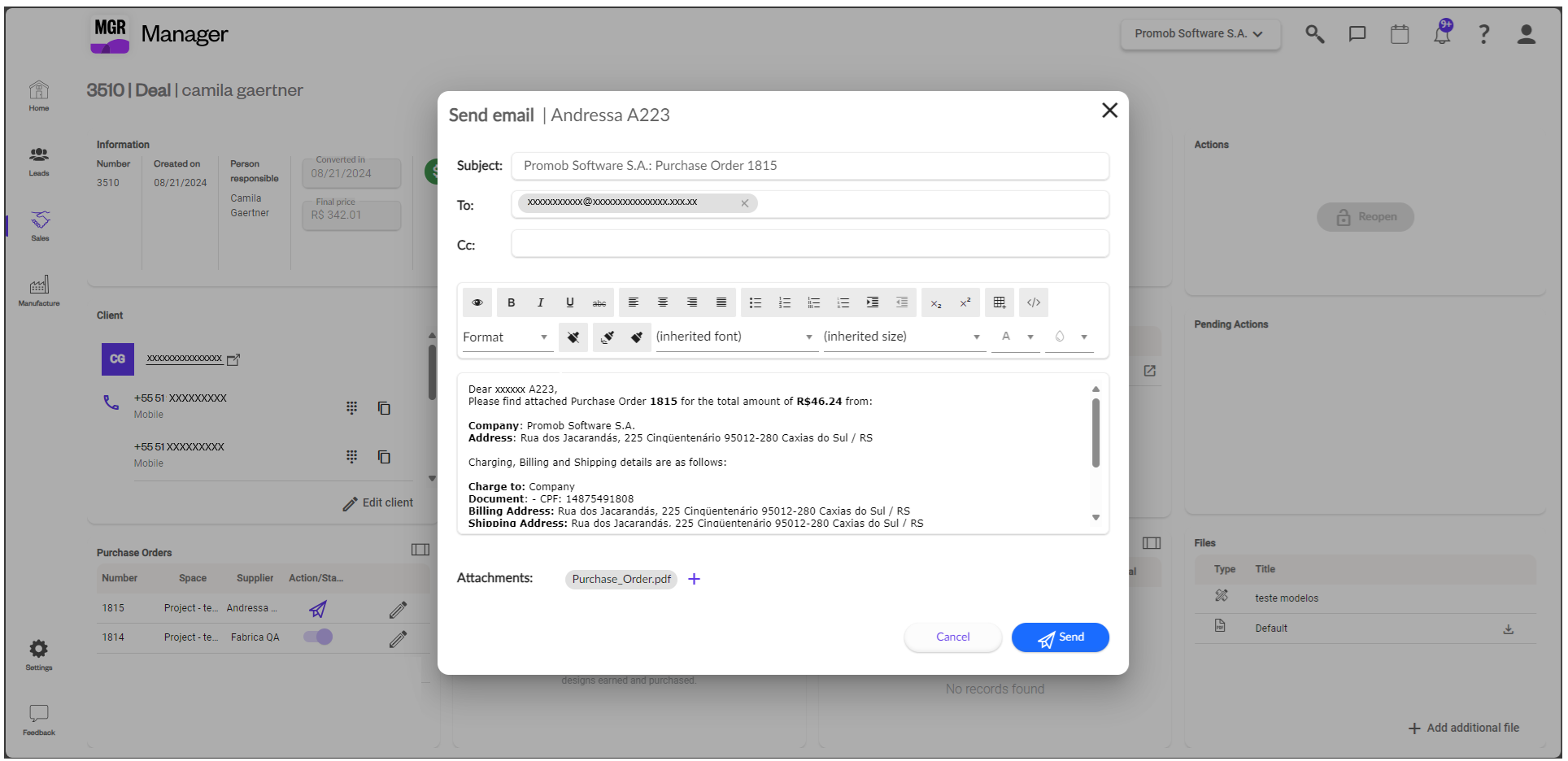Toggle underline formatting
This screenshot has height=761, width=1568.
tap(570, 302)
